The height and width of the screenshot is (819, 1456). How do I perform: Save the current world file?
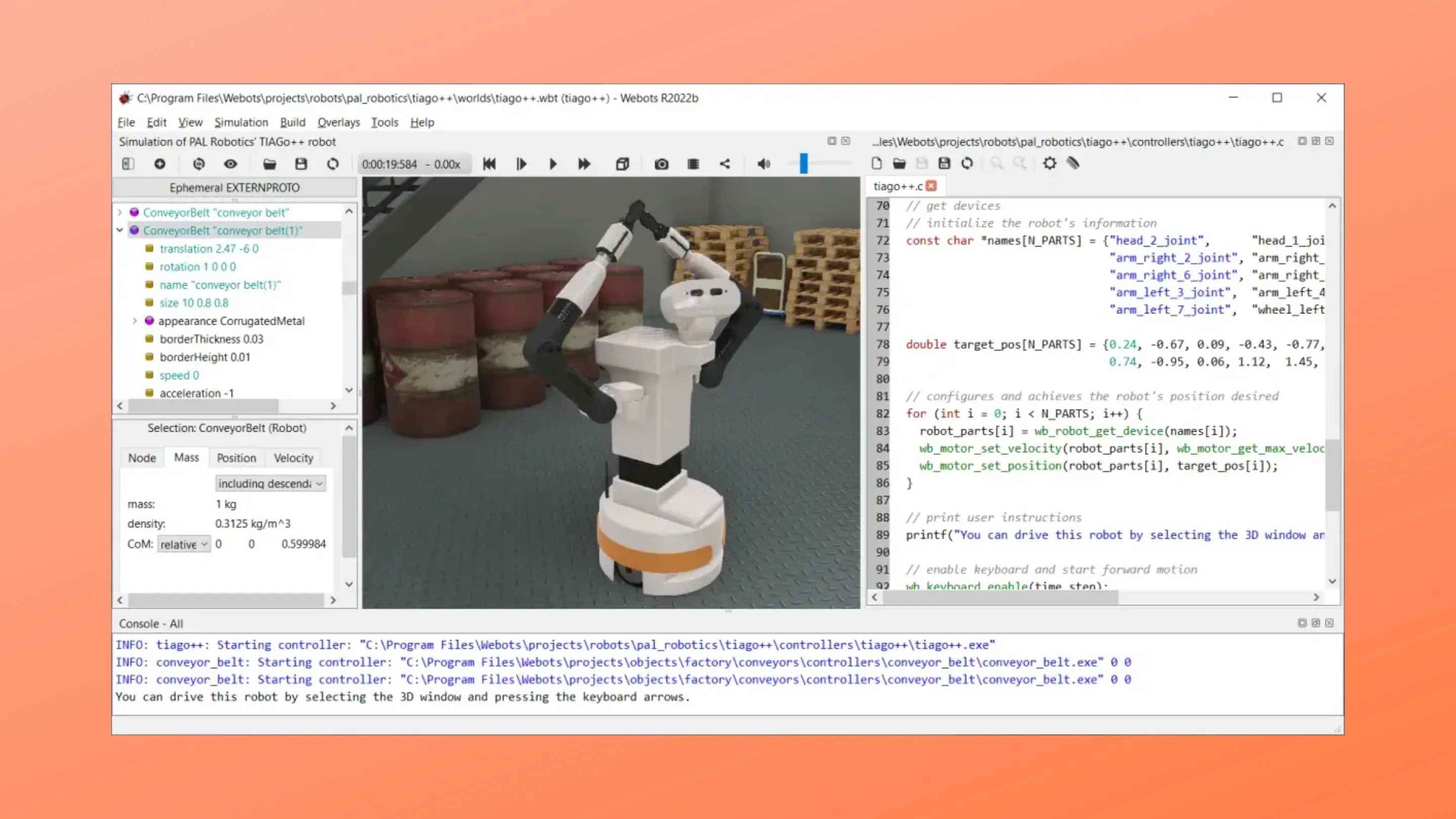click(301, 164)
